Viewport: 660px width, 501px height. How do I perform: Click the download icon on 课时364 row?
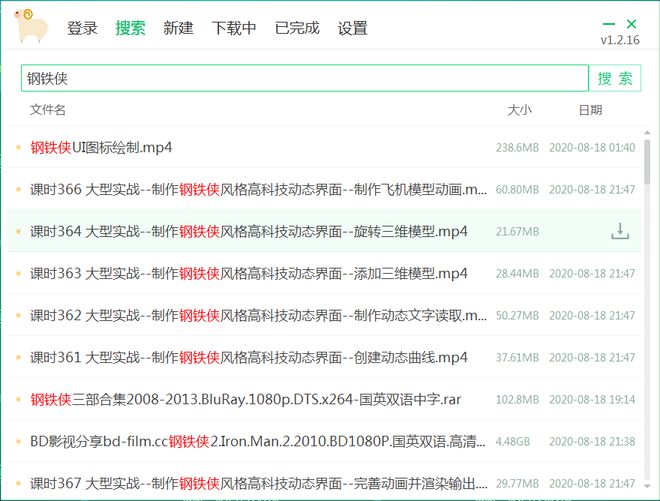coord(620,231)
